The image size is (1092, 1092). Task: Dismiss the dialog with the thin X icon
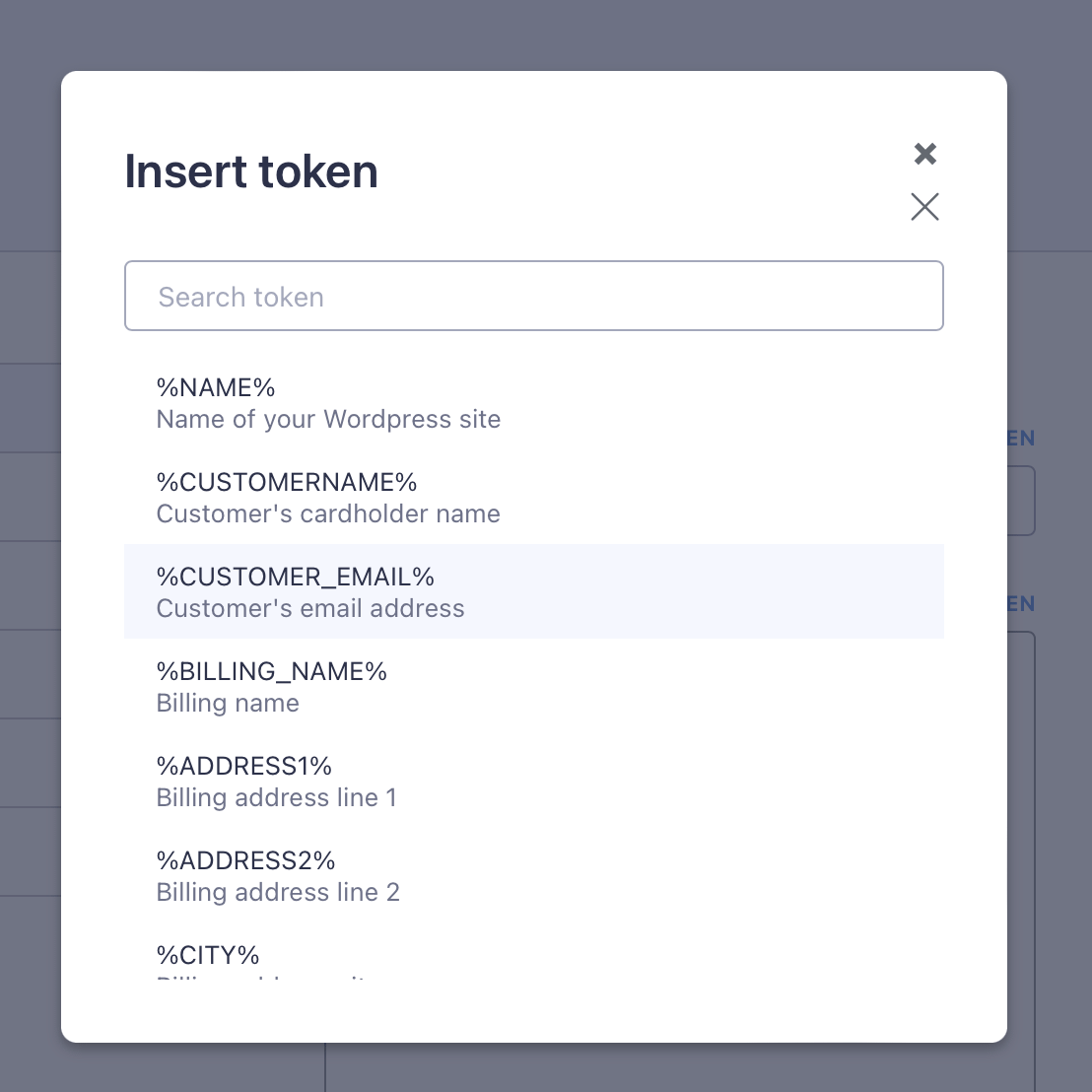(x=924, y=206)
